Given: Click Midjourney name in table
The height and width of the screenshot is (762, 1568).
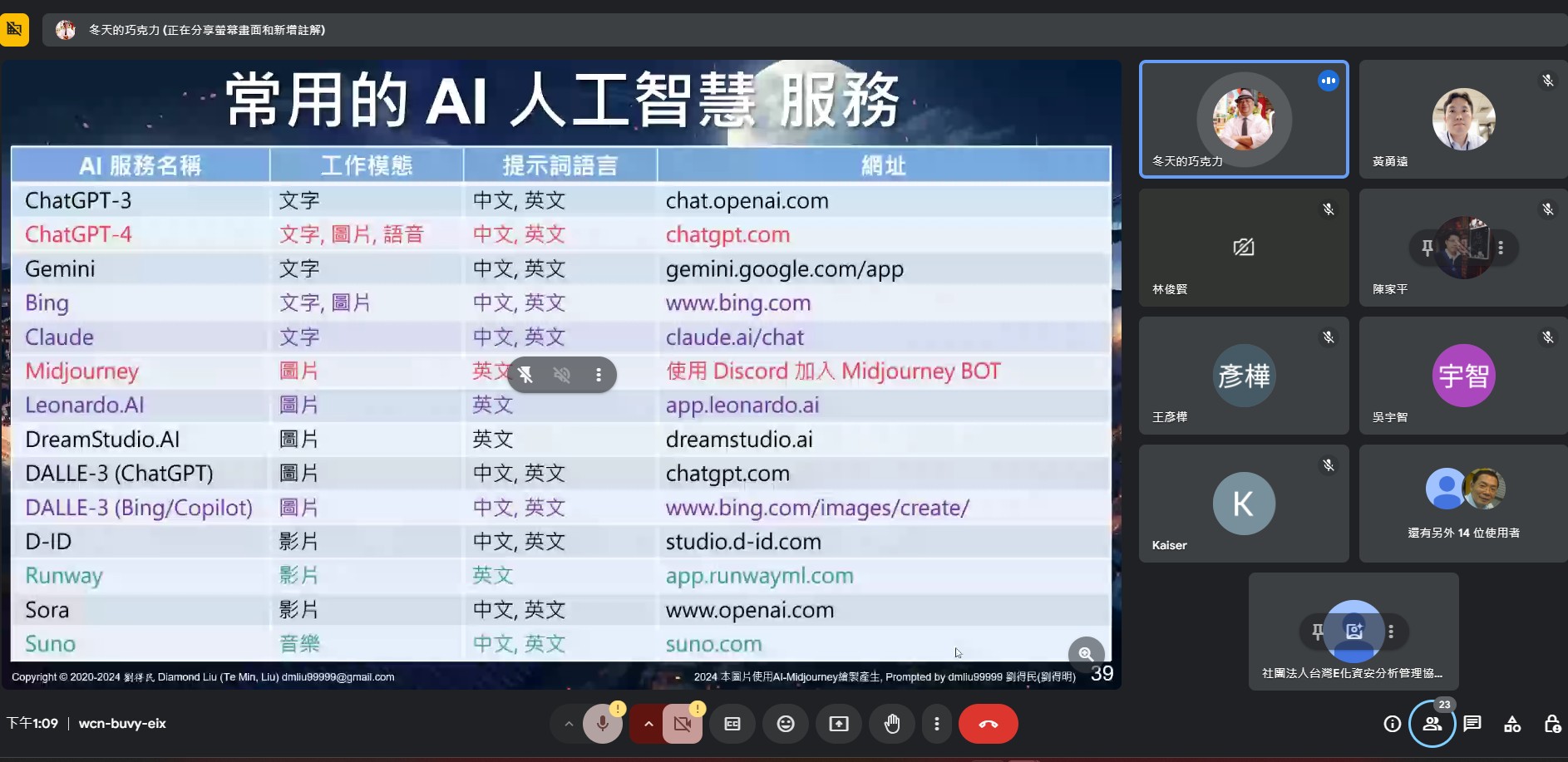Looking at the screenshot, I should click(81, 371).
